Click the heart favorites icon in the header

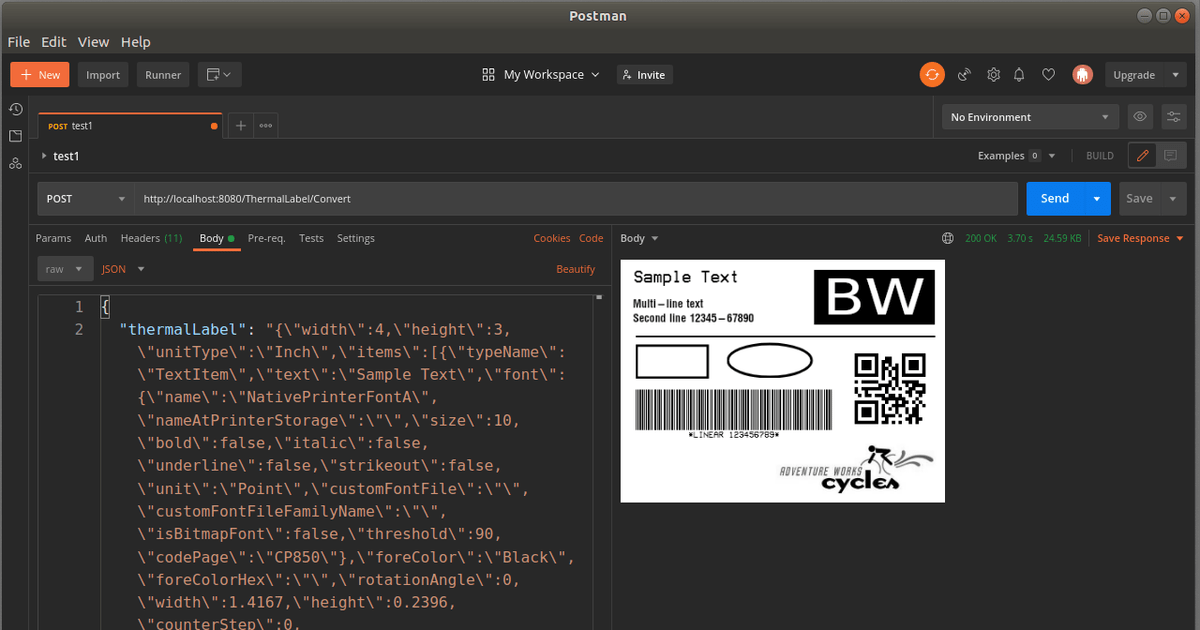click(x=1048, y=74)
